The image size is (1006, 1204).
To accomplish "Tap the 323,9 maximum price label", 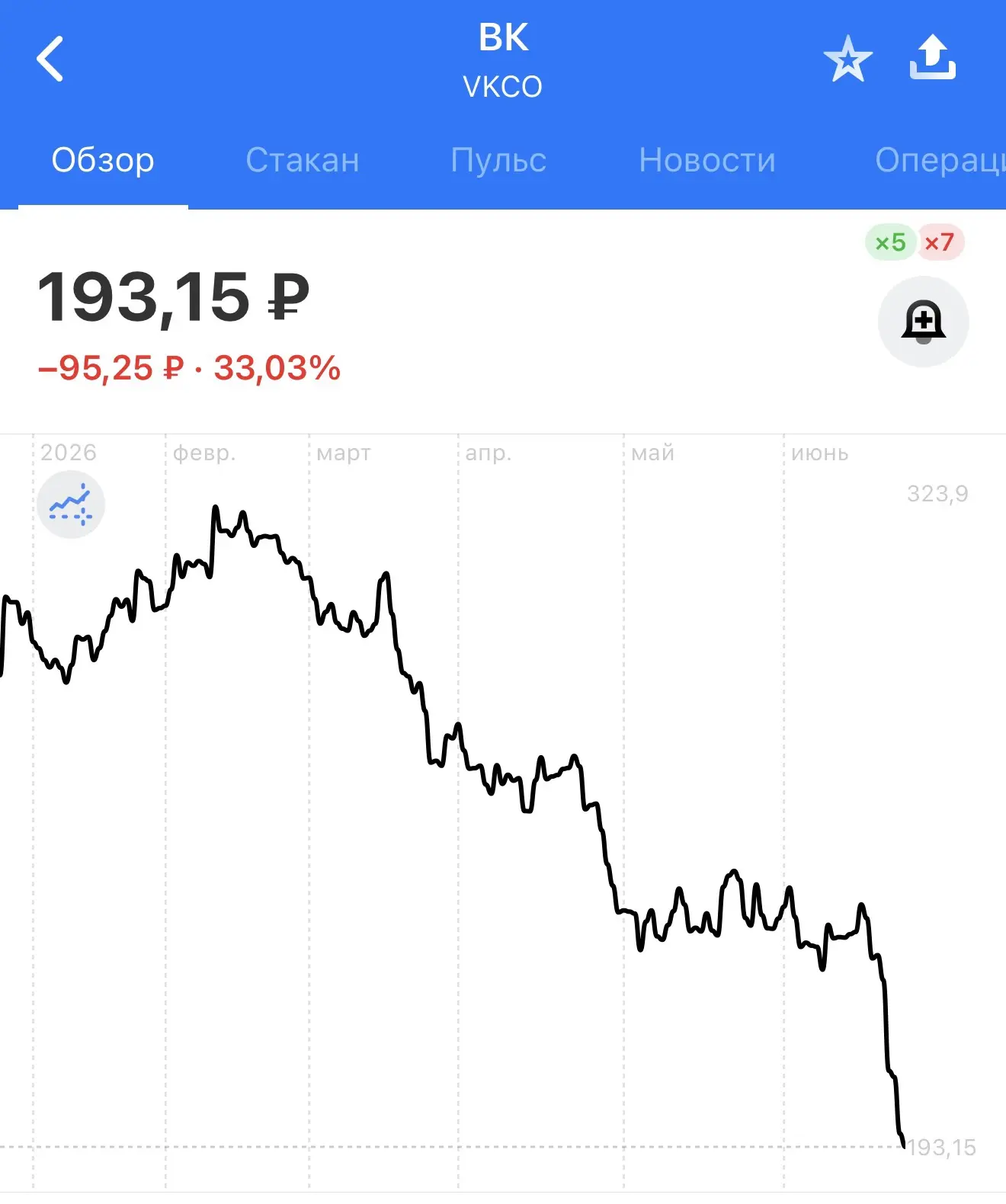I will click(x=937, y=494).
